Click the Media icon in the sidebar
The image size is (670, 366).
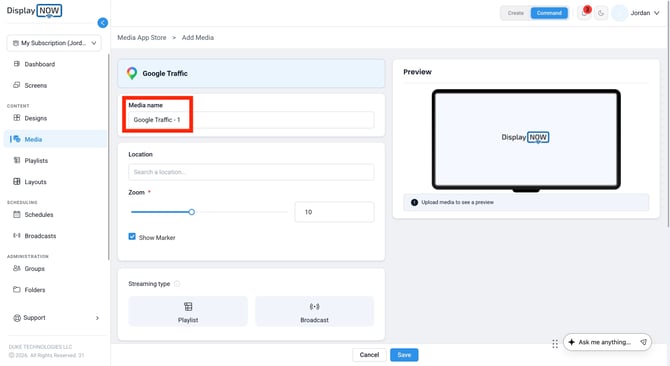tap(17, 139)
